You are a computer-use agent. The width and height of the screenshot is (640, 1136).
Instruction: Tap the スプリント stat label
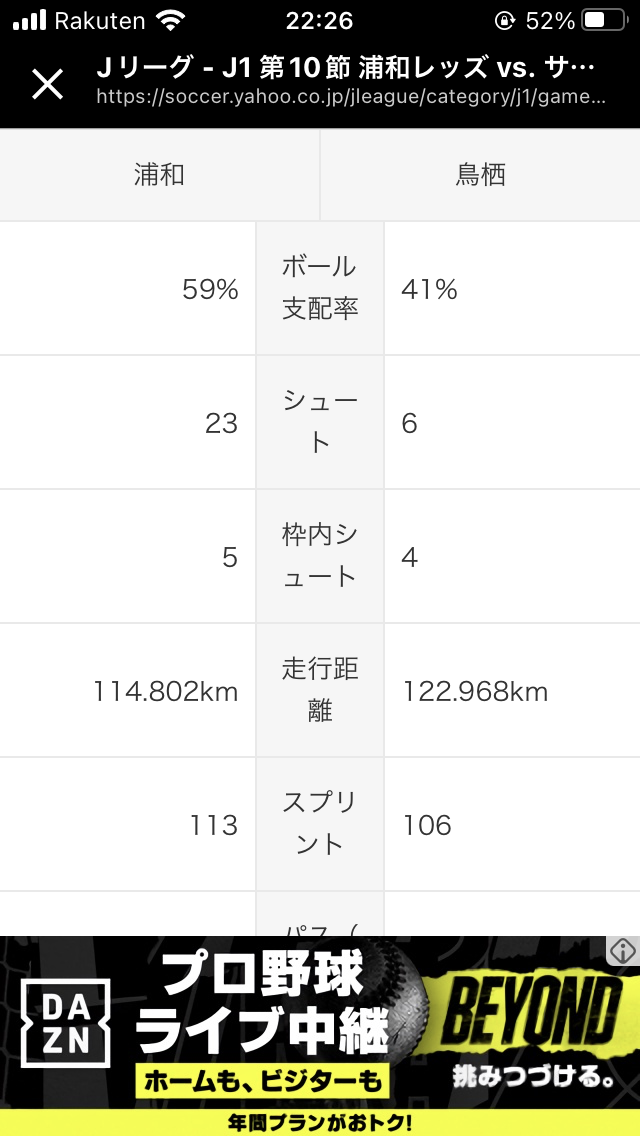click(x=319, y=824)
